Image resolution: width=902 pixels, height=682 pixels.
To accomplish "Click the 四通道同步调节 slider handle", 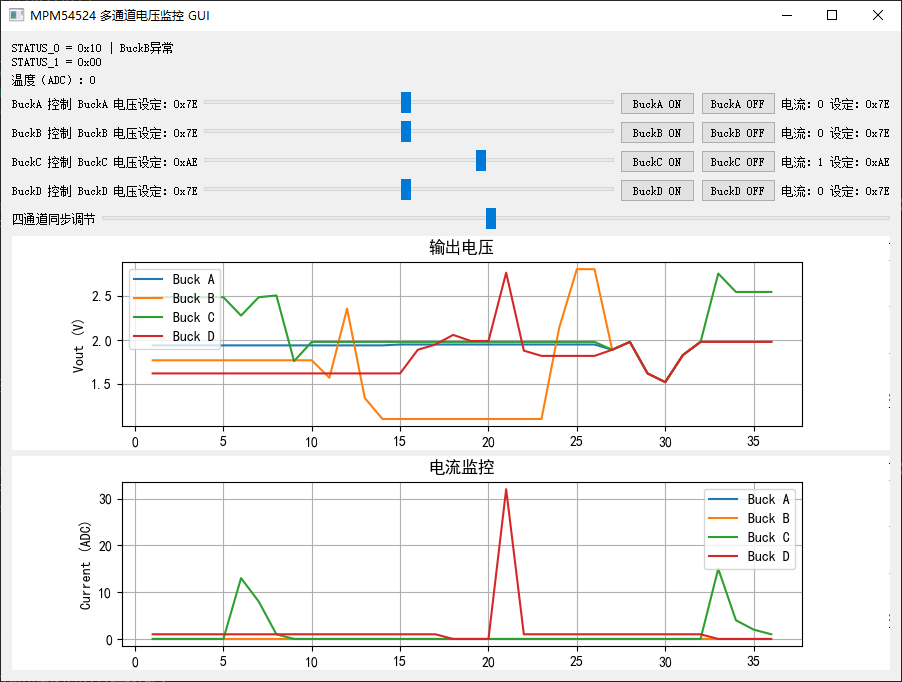I will (490, 218).
